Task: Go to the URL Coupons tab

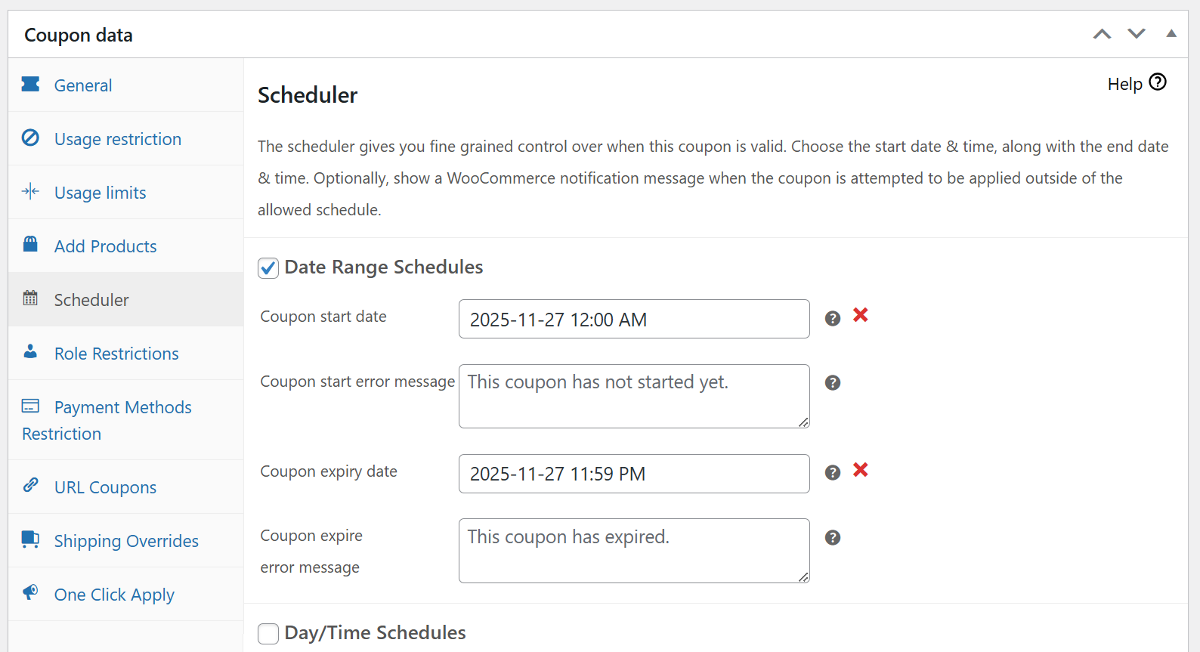Action: (105, 487)
